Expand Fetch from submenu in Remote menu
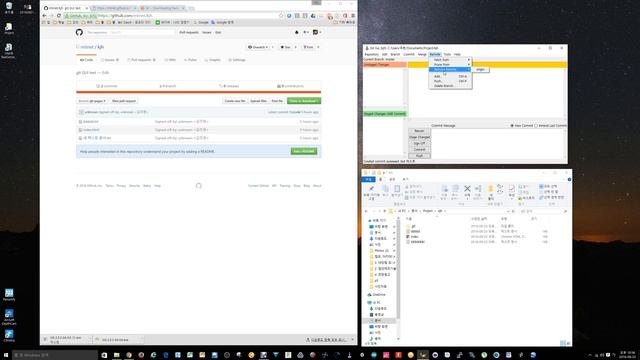This screenshot has height=360, width=640. [x=450, y=60]
